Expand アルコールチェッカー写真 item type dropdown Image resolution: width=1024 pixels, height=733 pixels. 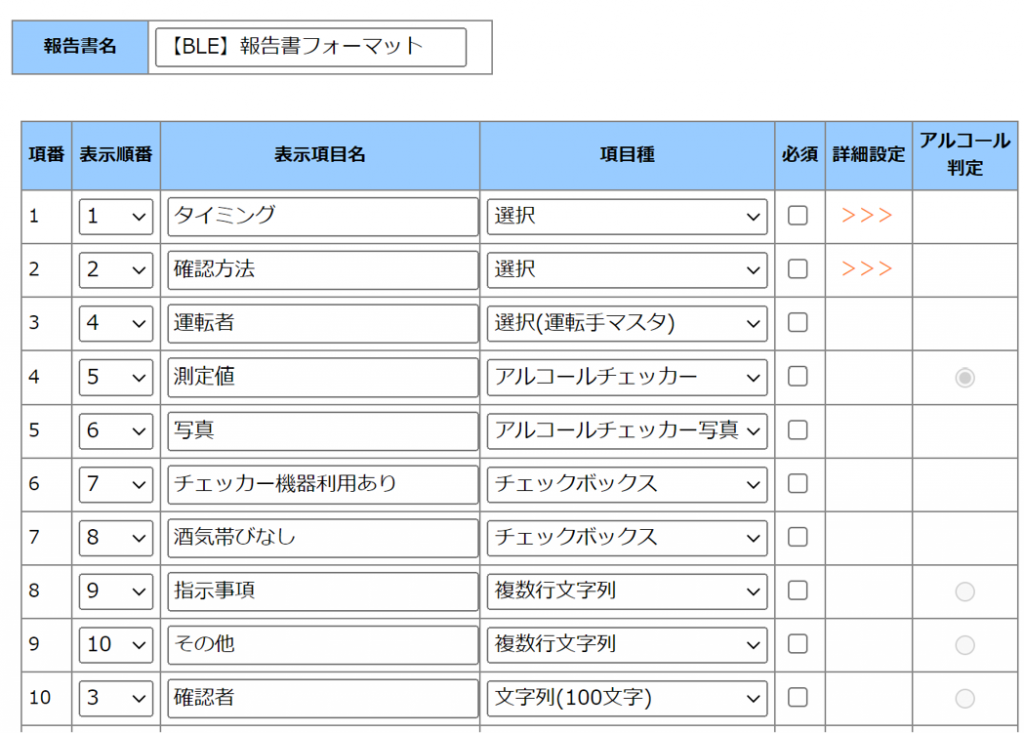(x=627, y=430)
